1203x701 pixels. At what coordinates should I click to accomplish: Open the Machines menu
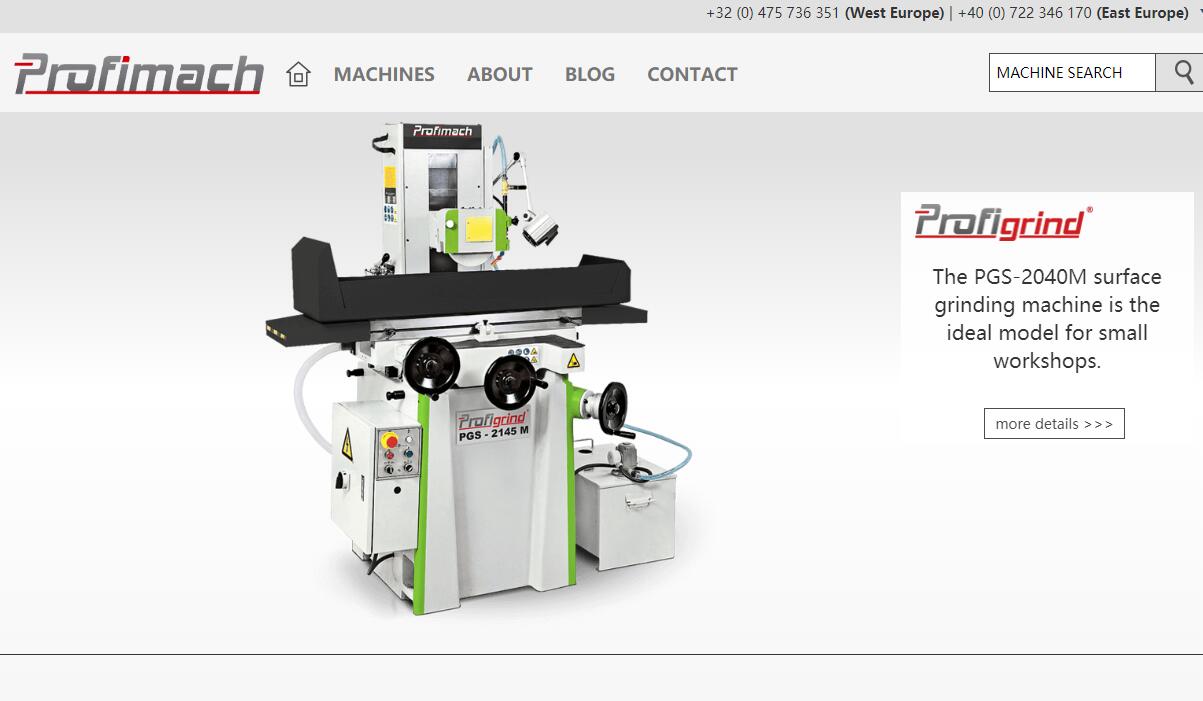384,74
